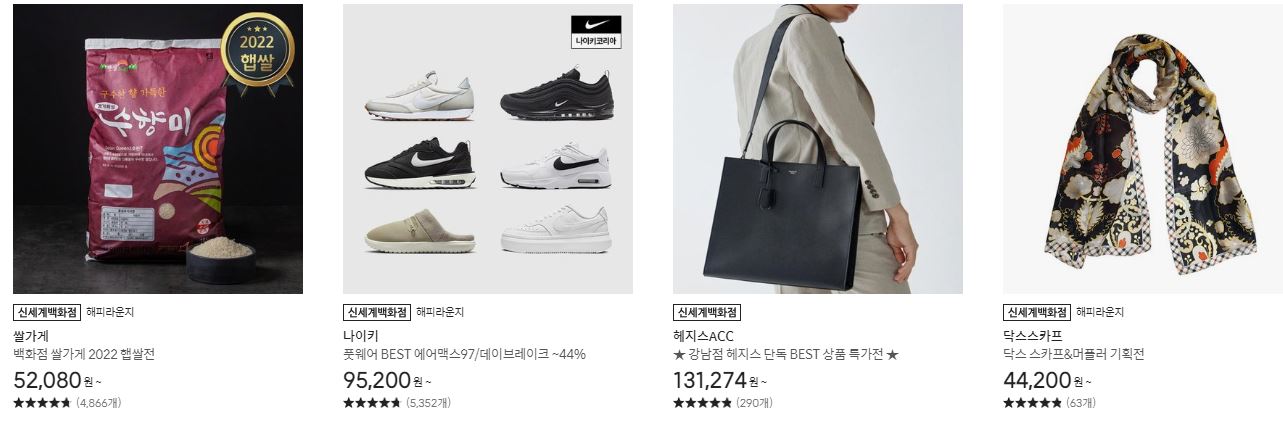Click 신세계백화점 tag under the Daks scarf
The width and height of the screenshot is (1283, 443).
(1037, 312)
